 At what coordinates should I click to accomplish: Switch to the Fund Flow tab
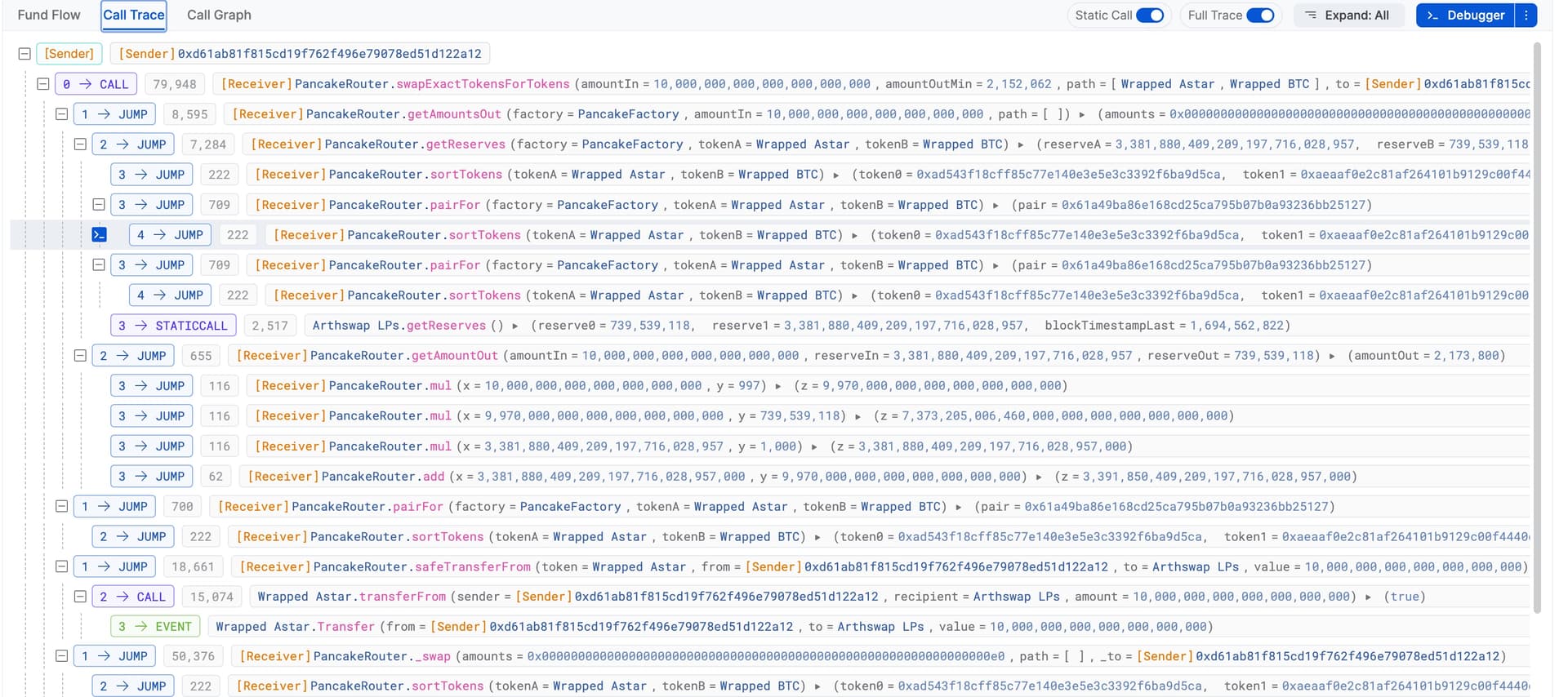49,15
